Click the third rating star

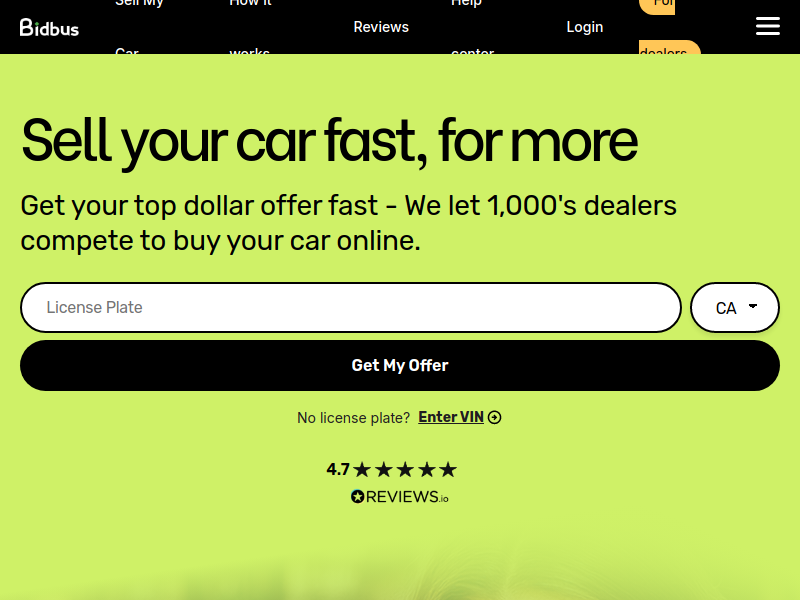[x=405, y=469]
